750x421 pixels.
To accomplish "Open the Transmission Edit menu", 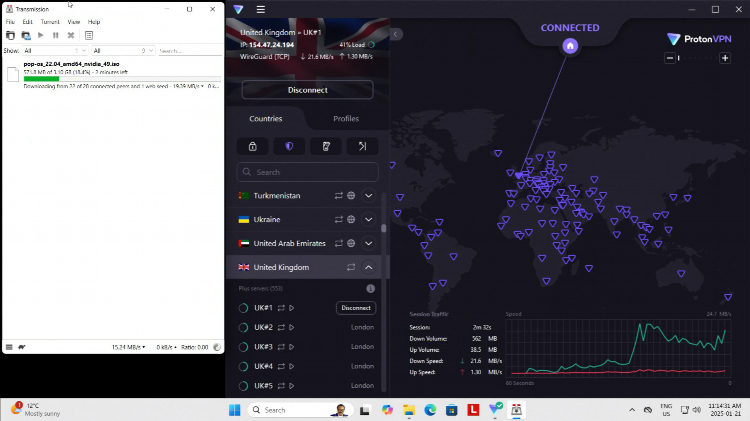I will [x=27, y=22].
